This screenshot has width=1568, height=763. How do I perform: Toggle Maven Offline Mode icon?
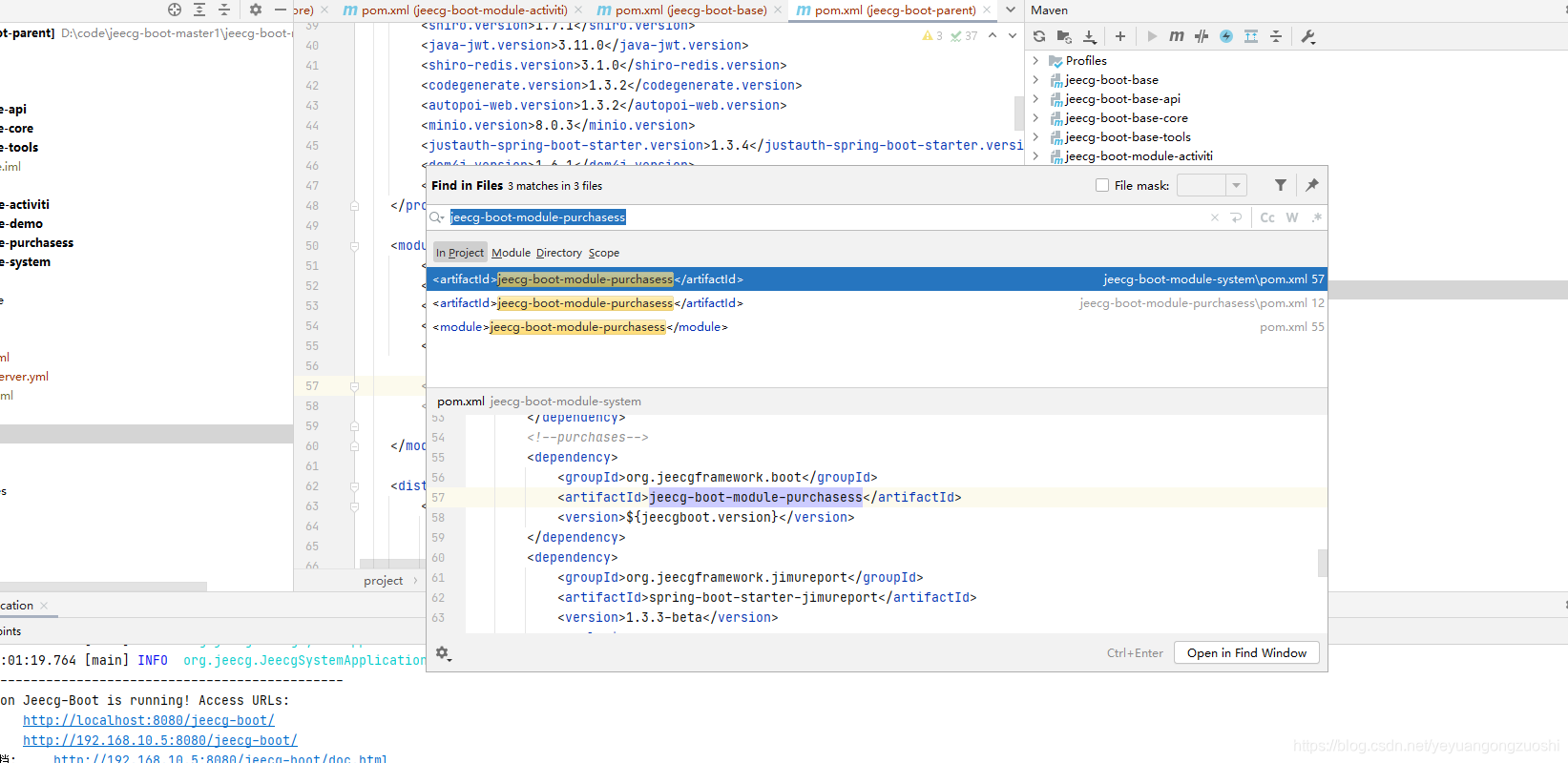click(x=1202, y=36)
